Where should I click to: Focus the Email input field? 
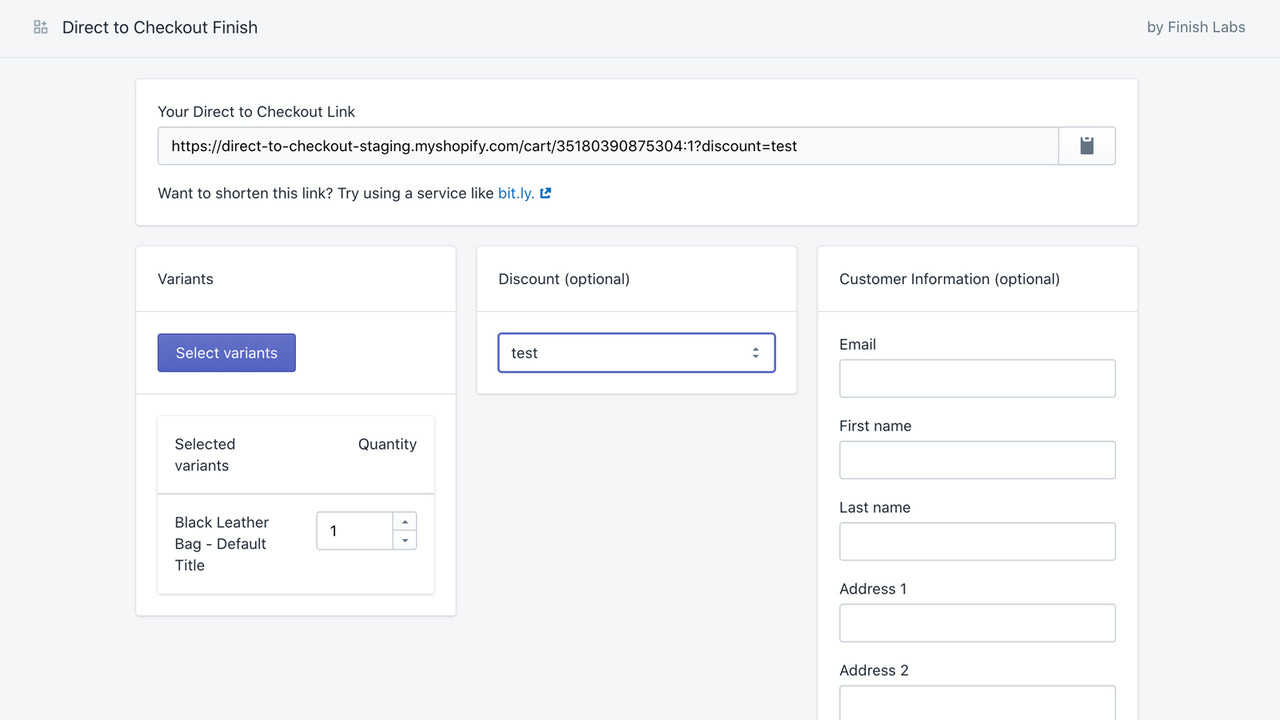(977, 378)
